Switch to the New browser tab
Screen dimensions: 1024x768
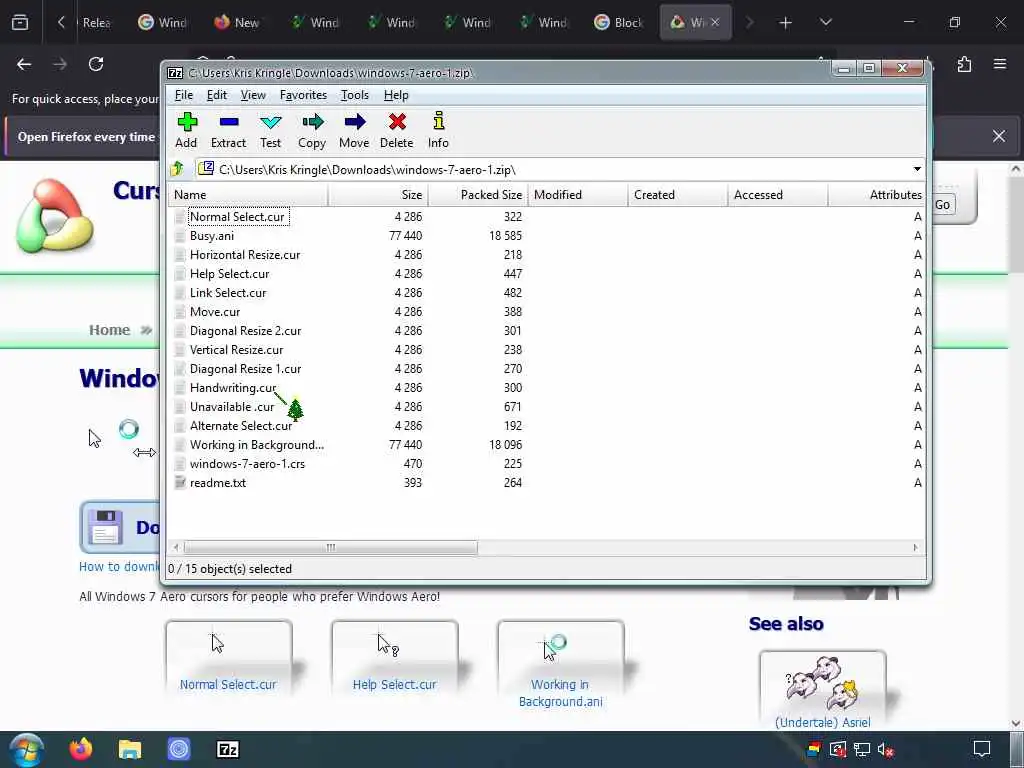point(237,22)
